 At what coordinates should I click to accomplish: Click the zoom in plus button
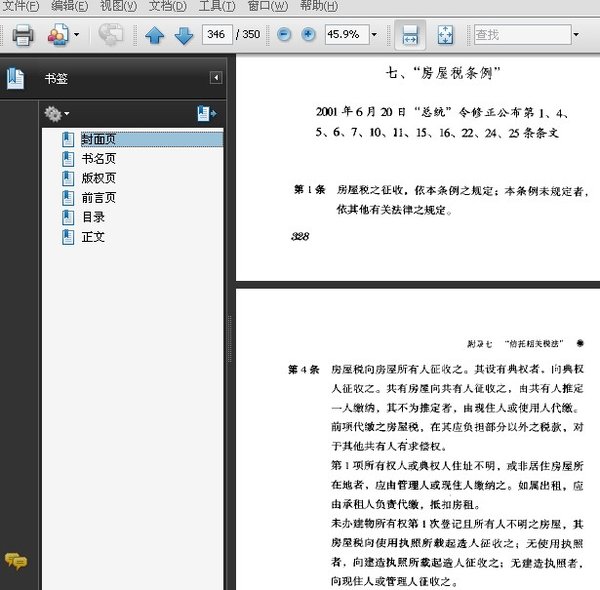(x=308, y=34)
